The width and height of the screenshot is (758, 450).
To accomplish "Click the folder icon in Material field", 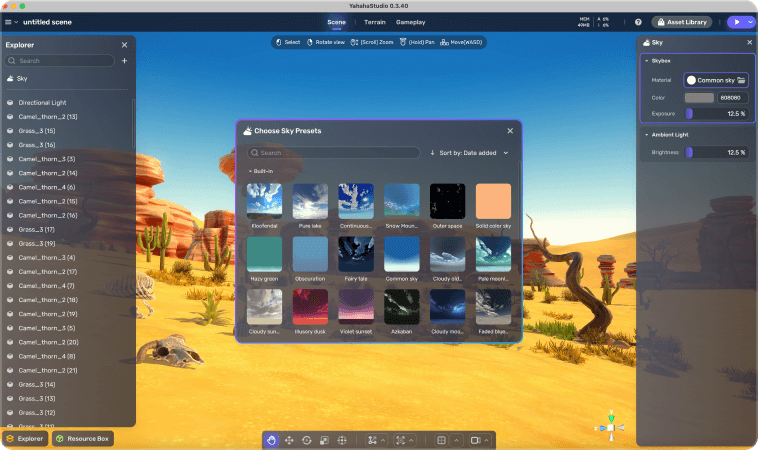I will pos(741,80).
